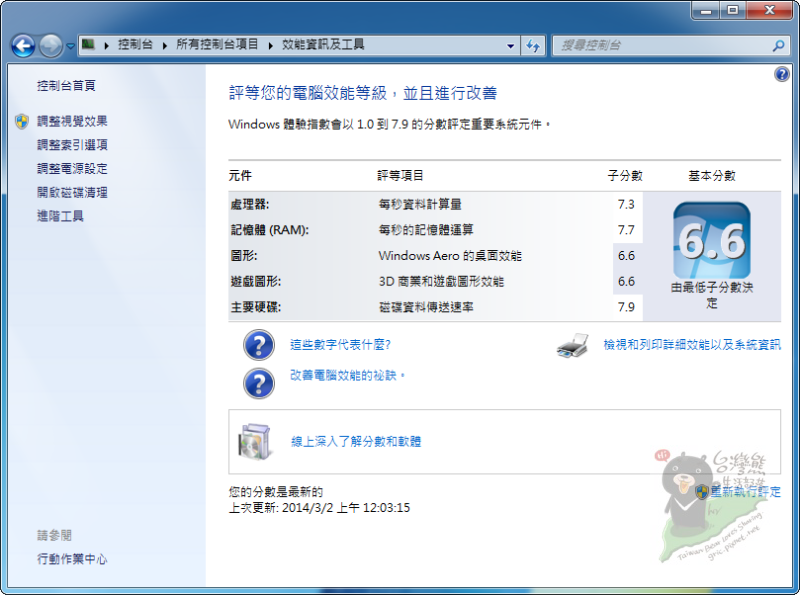Open the address bar history dropdown
This screenshot has width=800, height=595.
click(510, 46)
